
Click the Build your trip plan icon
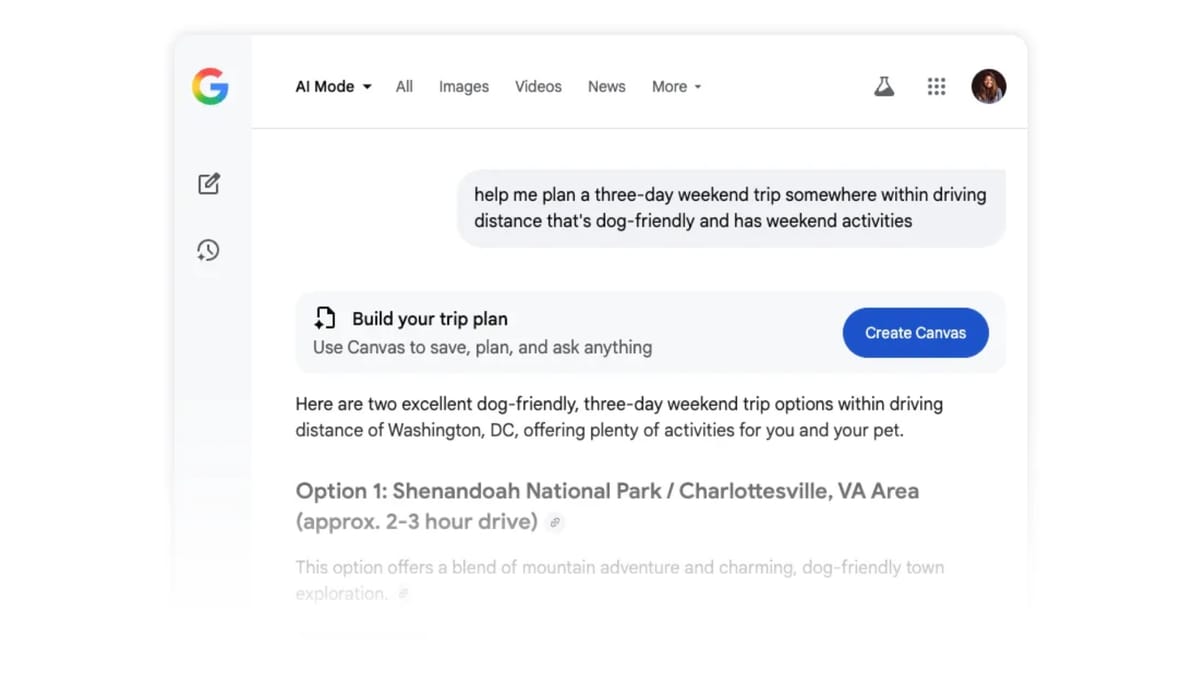coord(324,317)
